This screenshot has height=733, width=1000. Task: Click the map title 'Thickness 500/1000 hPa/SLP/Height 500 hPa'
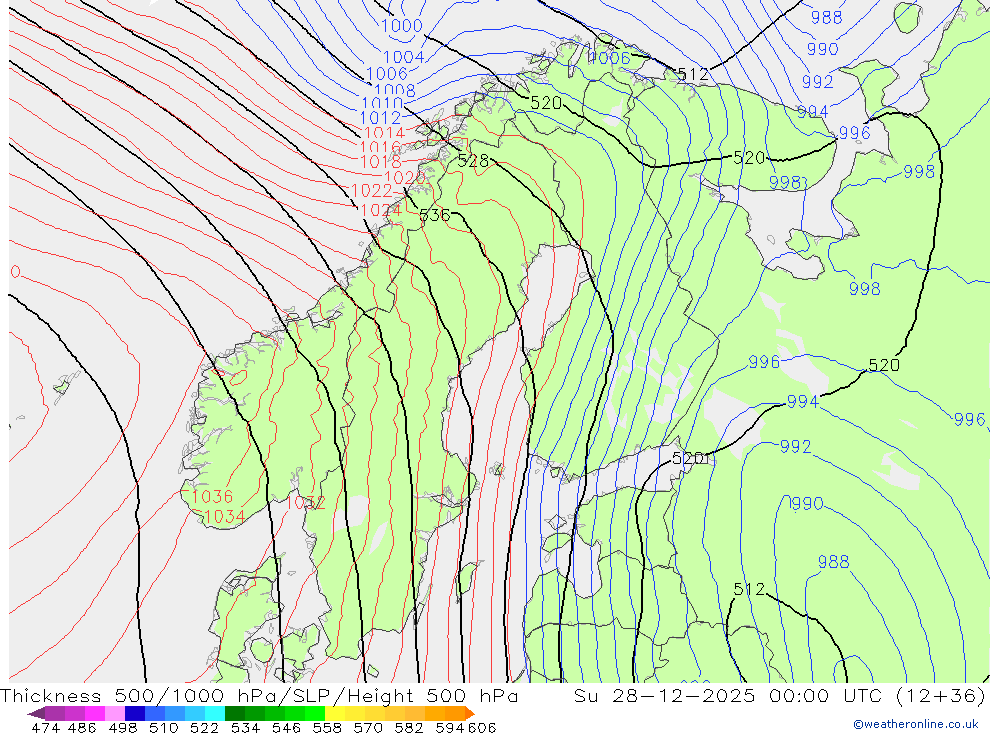tap(259, 695)
